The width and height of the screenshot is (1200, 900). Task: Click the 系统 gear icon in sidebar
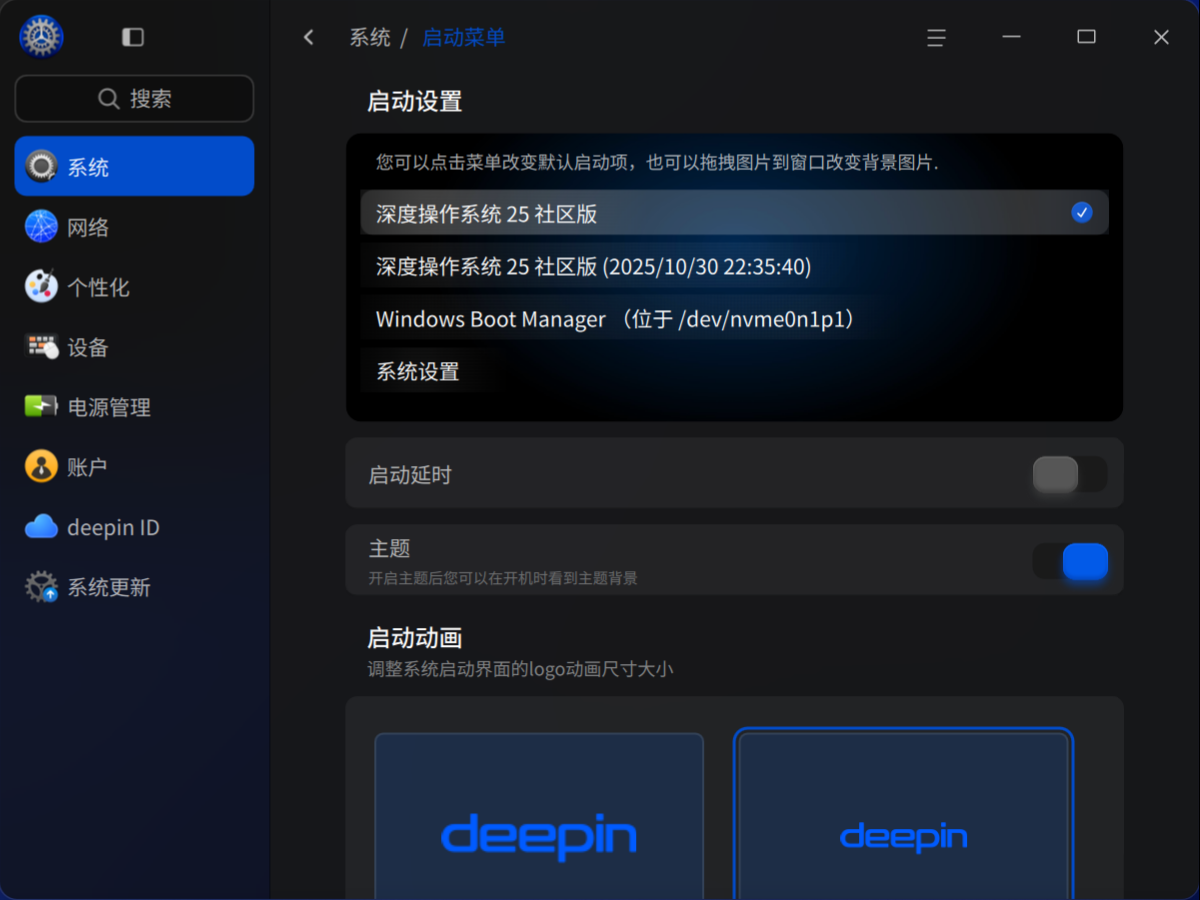42,166
